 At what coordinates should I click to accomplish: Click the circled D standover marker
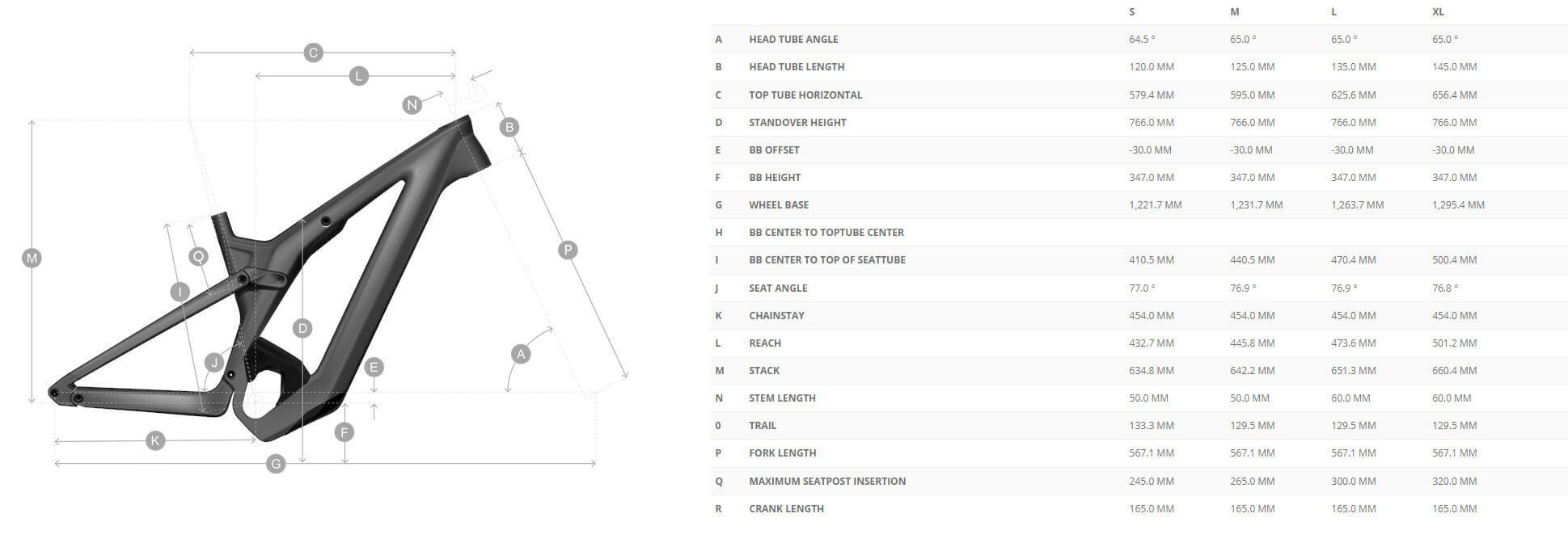tap(302, 328)
